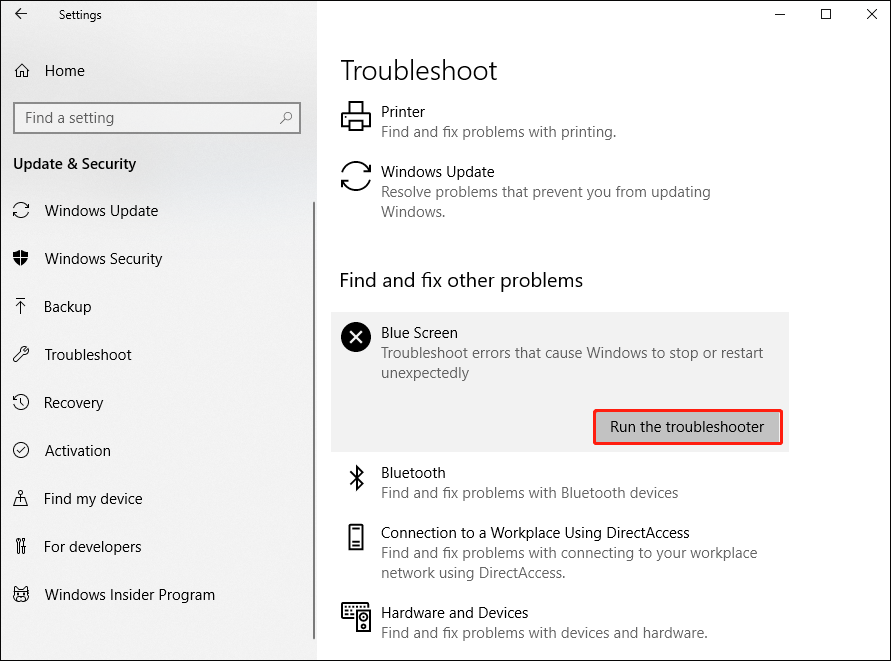This screenshot has height=661, width=891.
Task: Click the back arrow in Settings
Action: point(21,14)
